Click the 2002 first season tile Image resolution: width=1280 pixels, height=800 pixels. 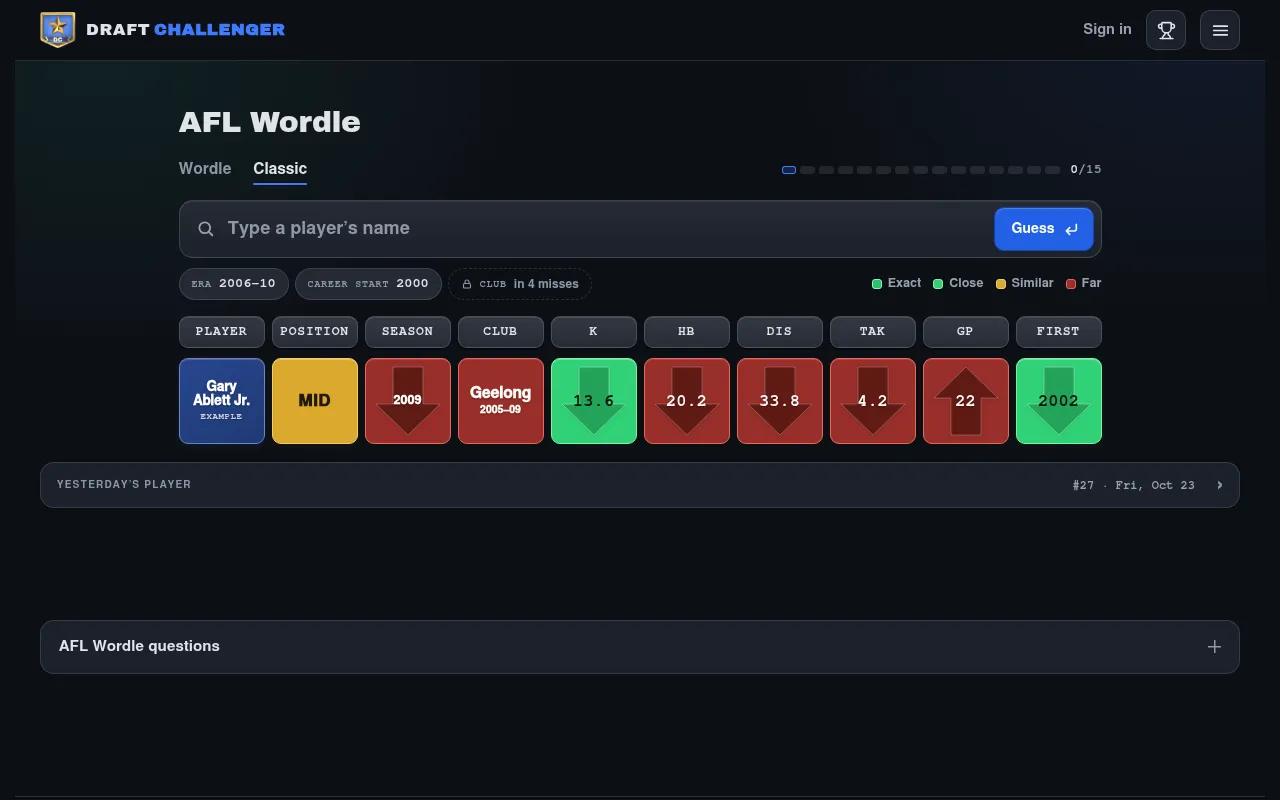click(1059, 401)
